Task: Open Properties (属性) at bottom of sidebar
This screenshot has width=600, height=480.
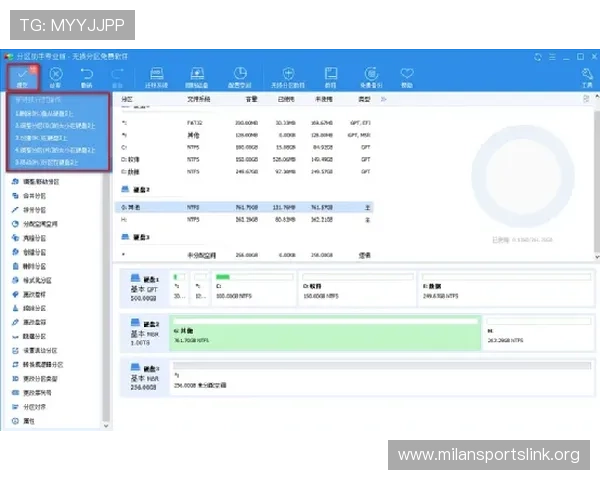Action: point(23,421)
